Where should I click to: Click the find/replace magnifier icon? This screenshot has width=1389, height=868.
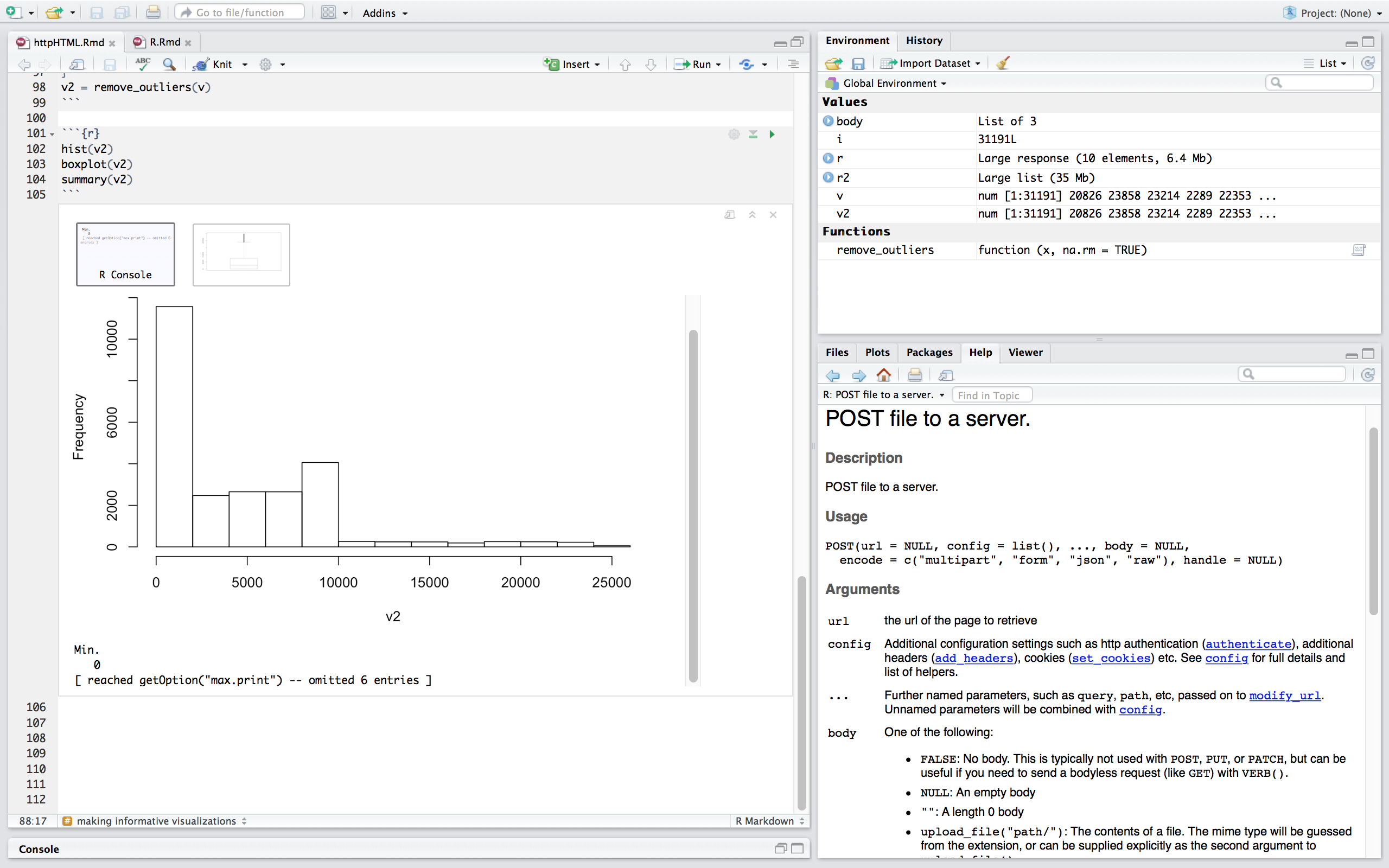pos(169,65)
